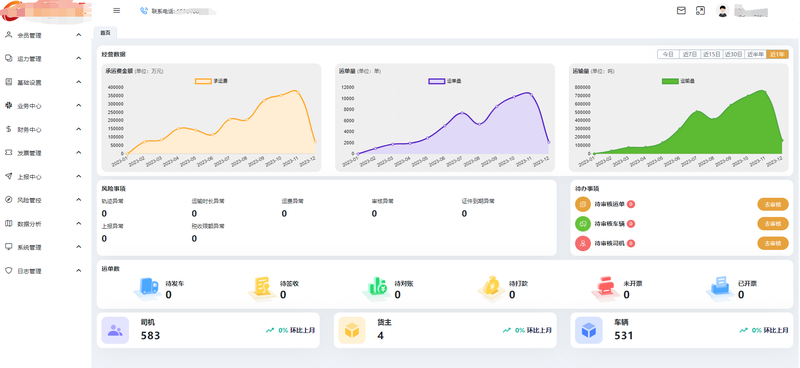Image resolution: width=800 pixels, height=368 pixels.
Task: Click the 待发车 truck icon
Action: 148,288
